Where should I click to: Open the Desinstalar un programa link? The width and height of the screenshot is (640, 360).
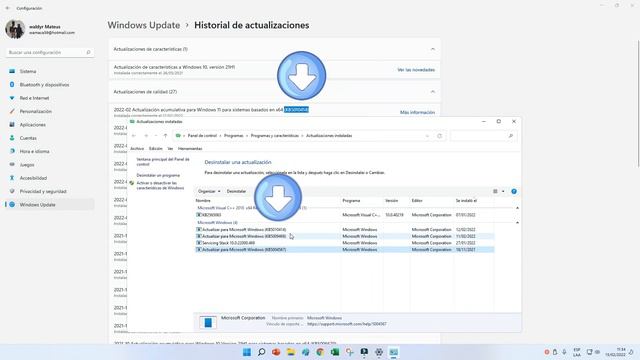(158, 176)
